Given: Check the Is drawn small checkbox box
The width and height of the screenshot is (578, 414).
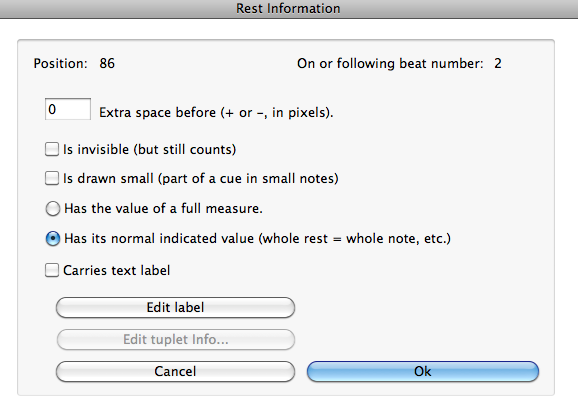Looking at the screenshot, I should point(52,178).
